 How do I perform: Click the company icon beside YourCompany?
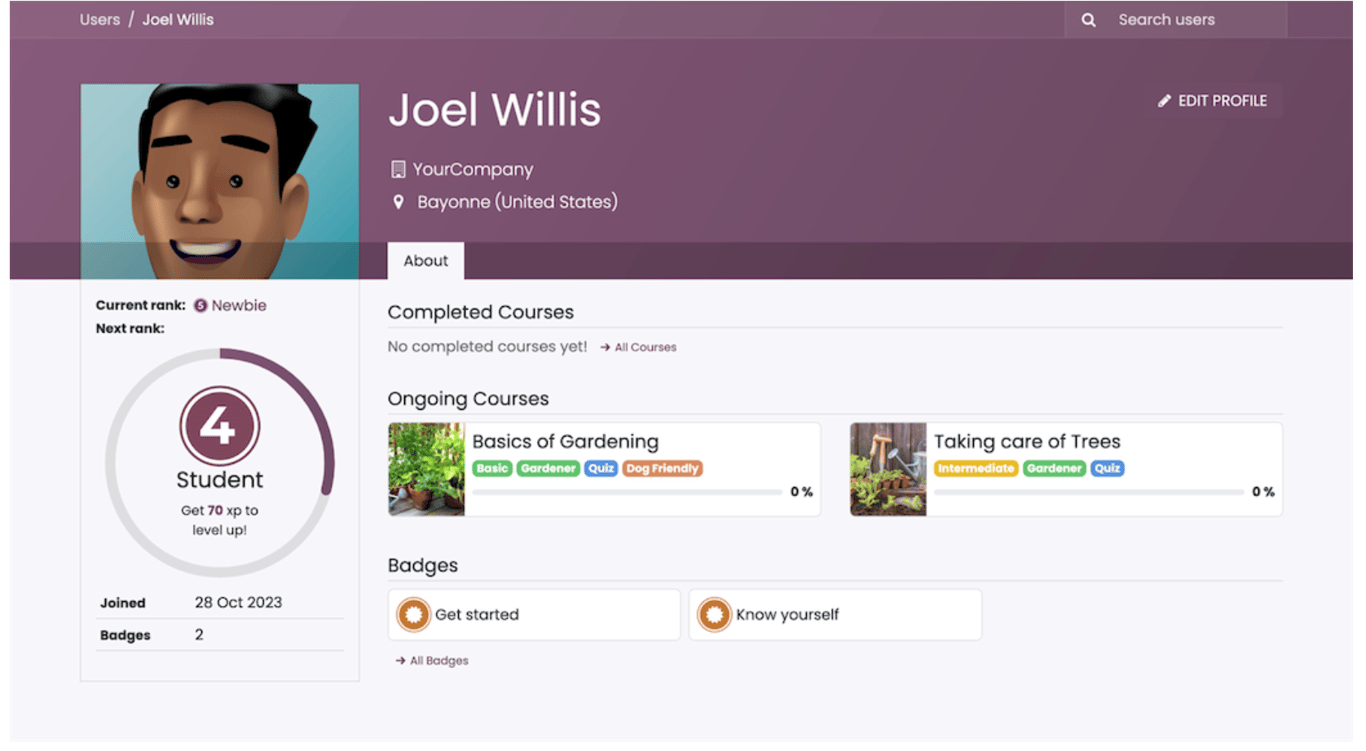click(397, 168)
